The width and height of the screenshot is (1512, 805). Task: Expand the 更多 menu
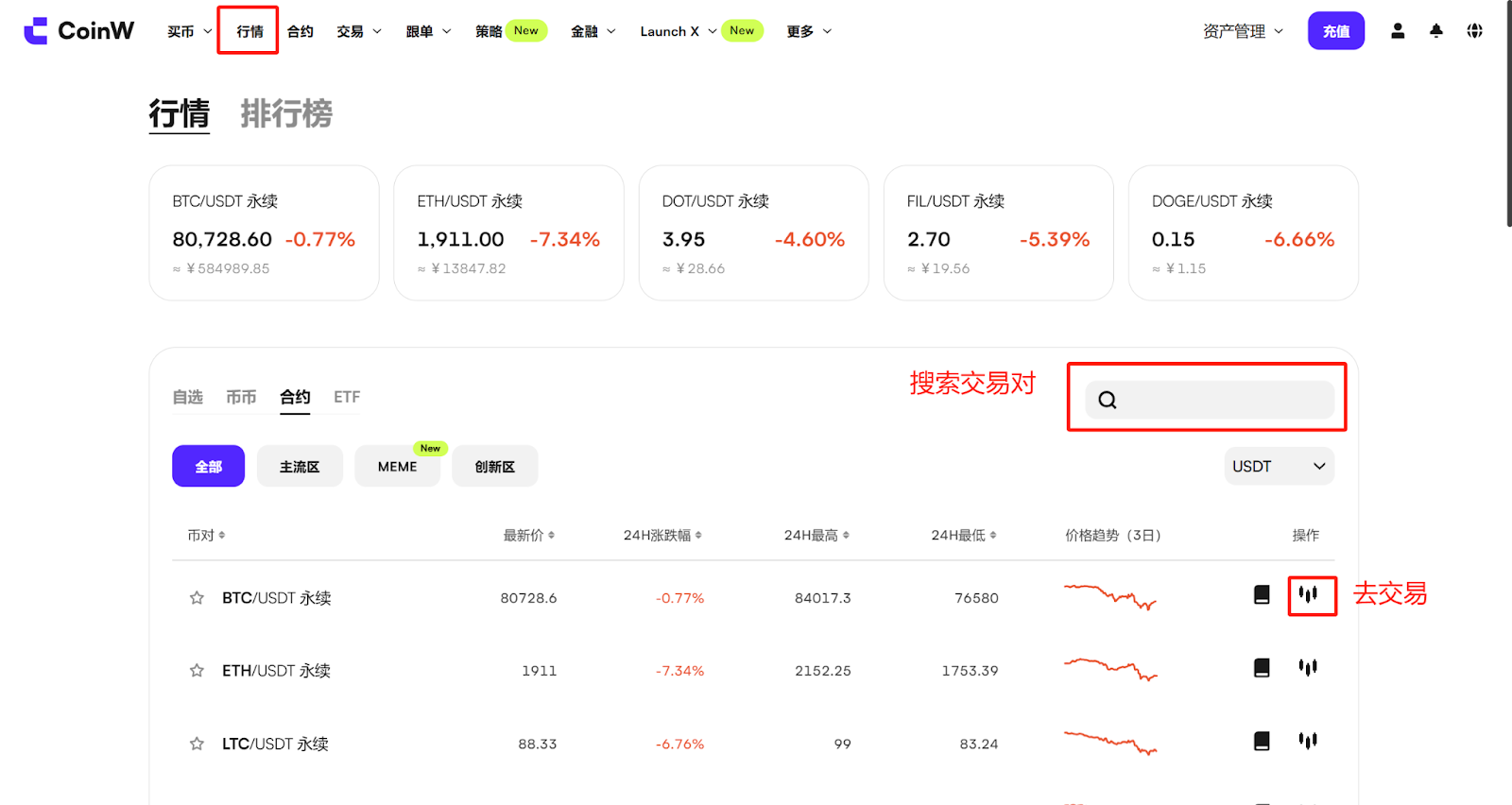pyautogui.click(x=809, y=31)
